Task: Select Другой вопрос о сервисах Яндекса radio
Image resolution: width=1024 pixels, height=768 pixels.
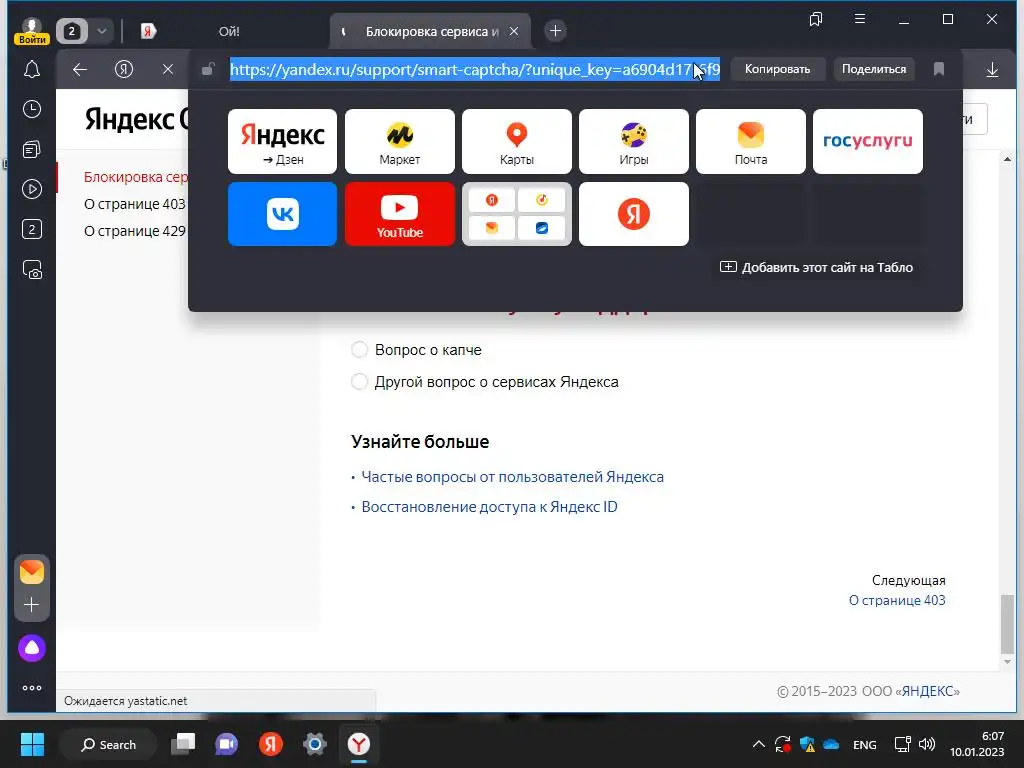Action: (360, 381)
